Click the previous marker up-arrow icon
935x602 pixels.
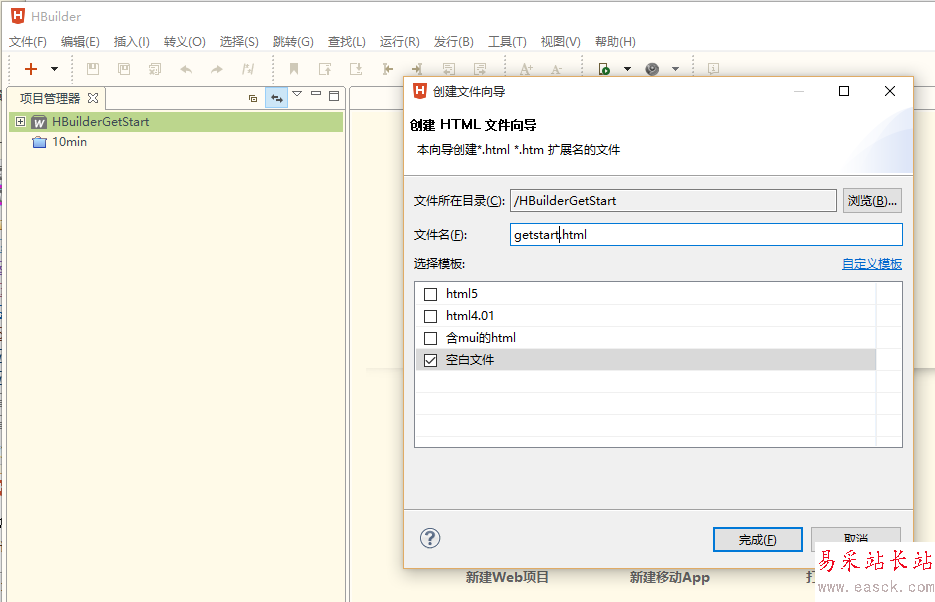[x=325, y=69]
